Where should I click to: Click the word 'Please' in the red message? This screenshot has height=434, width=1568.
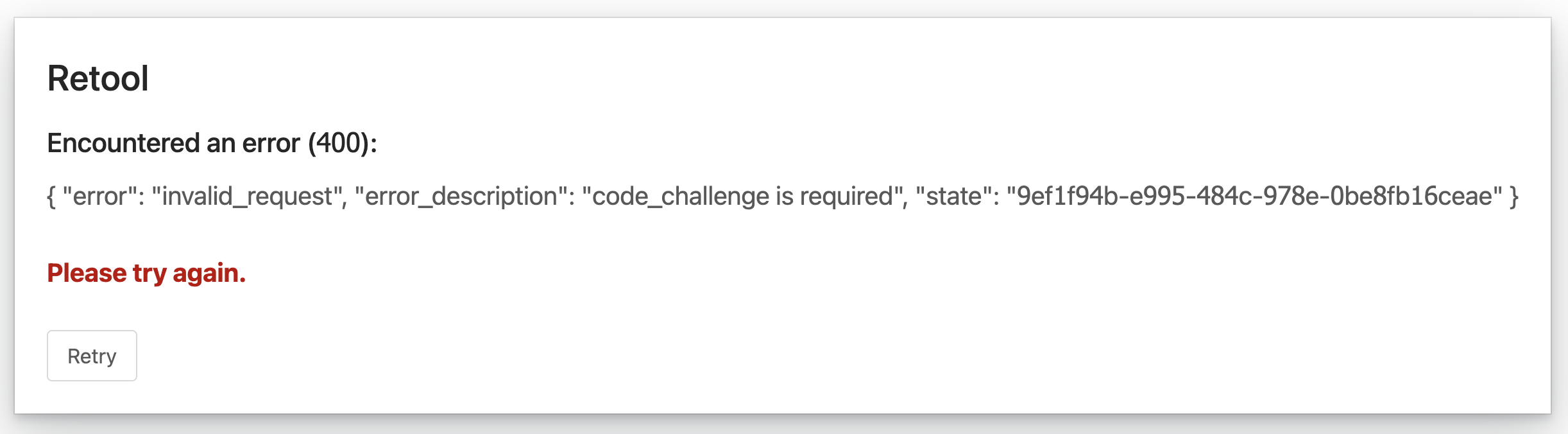pos(87,273)
